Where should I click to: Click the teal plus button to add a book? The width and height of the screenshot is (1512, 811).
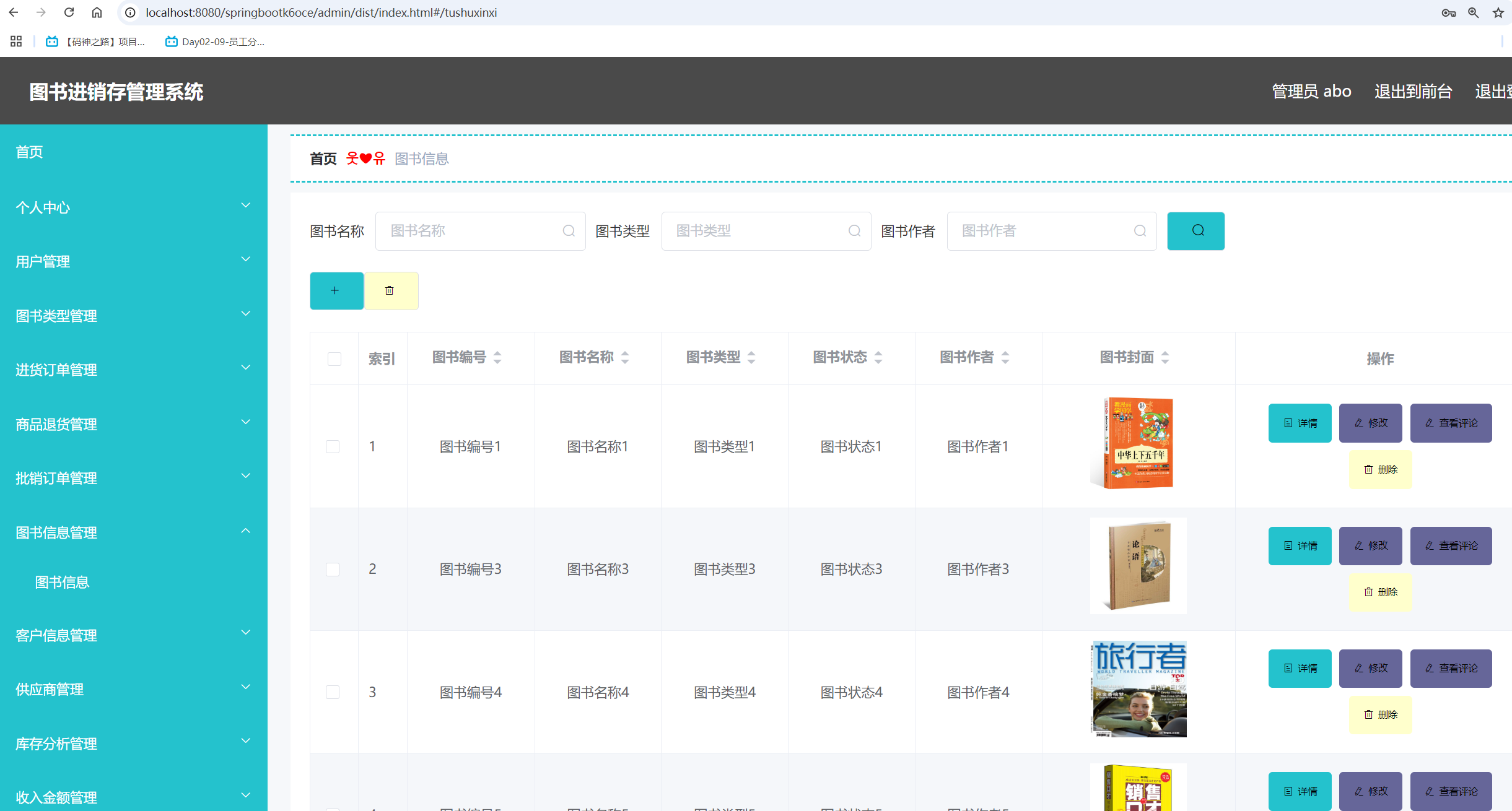pyautogui.click(x=336, y=290)
